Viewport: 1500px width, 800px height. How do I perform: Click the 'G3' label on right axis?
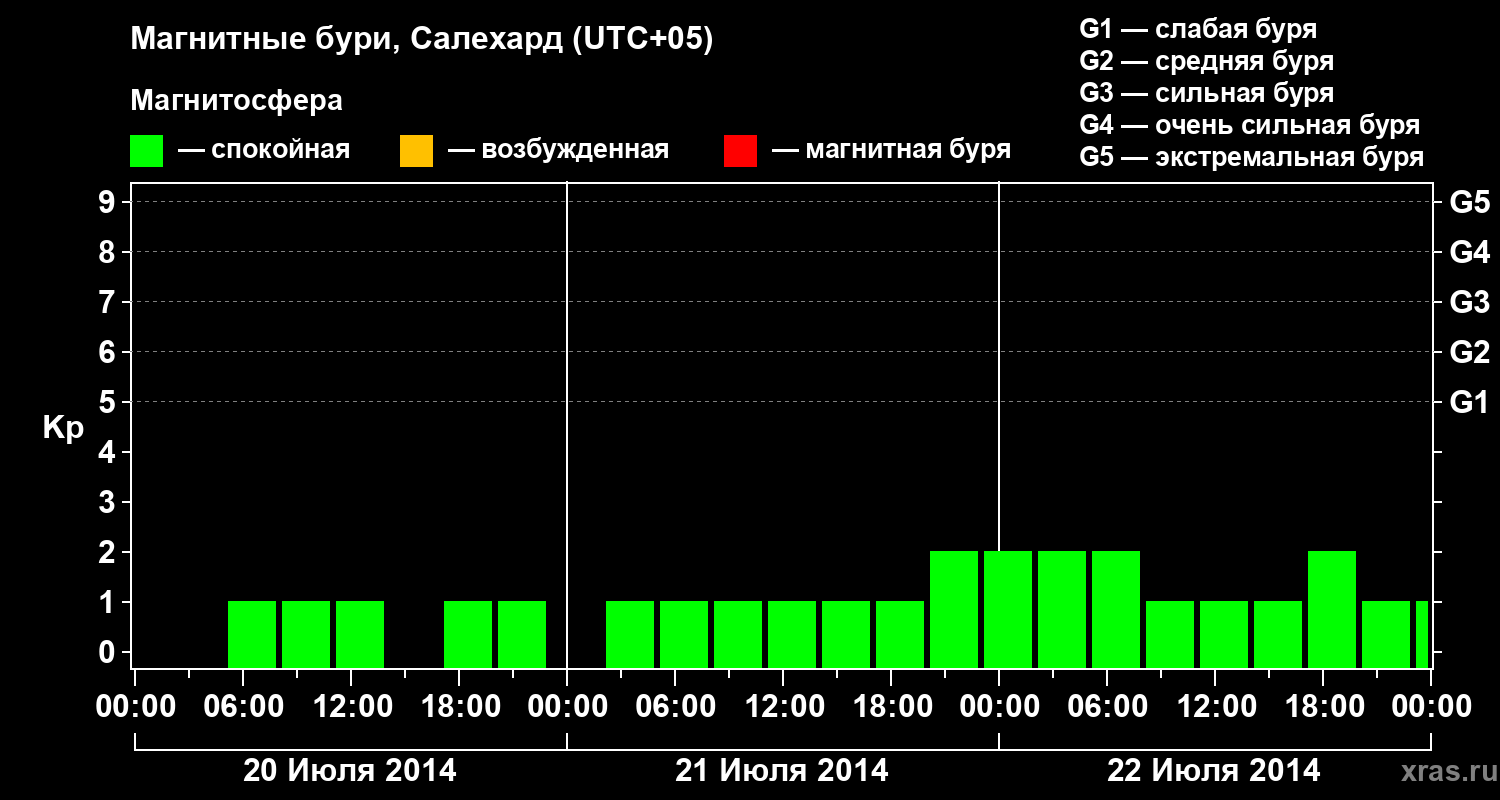point(1470,302)
